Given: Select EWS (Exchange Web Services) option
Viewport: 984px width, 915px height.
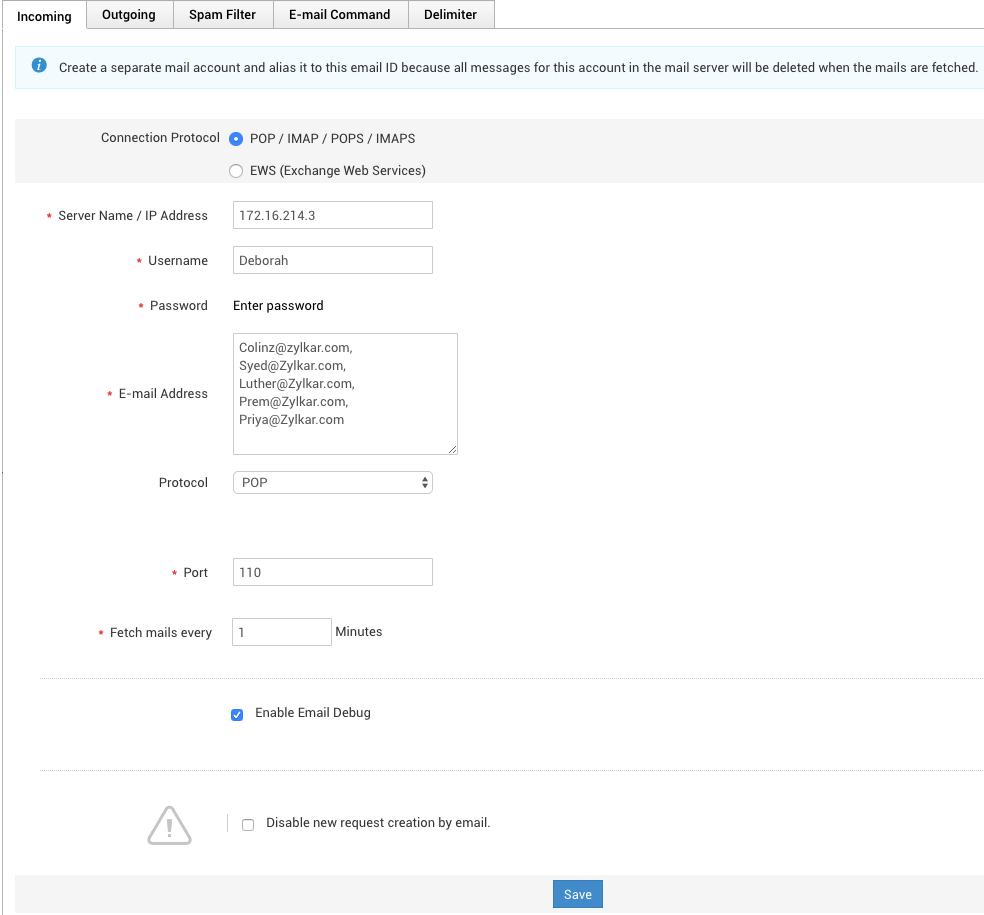Looking at the screenshot, I should 236,171.
